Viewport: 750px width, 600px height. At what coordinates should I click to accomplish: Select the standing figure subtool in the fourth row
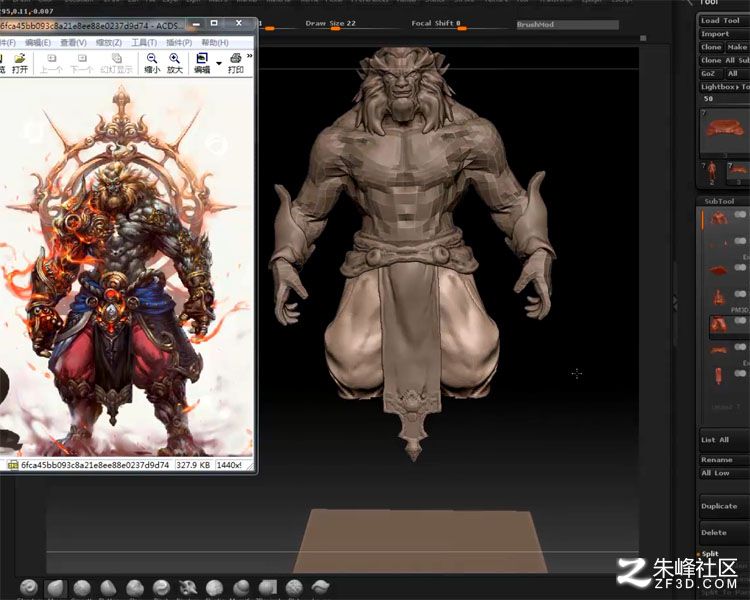[x=718, y=297]
